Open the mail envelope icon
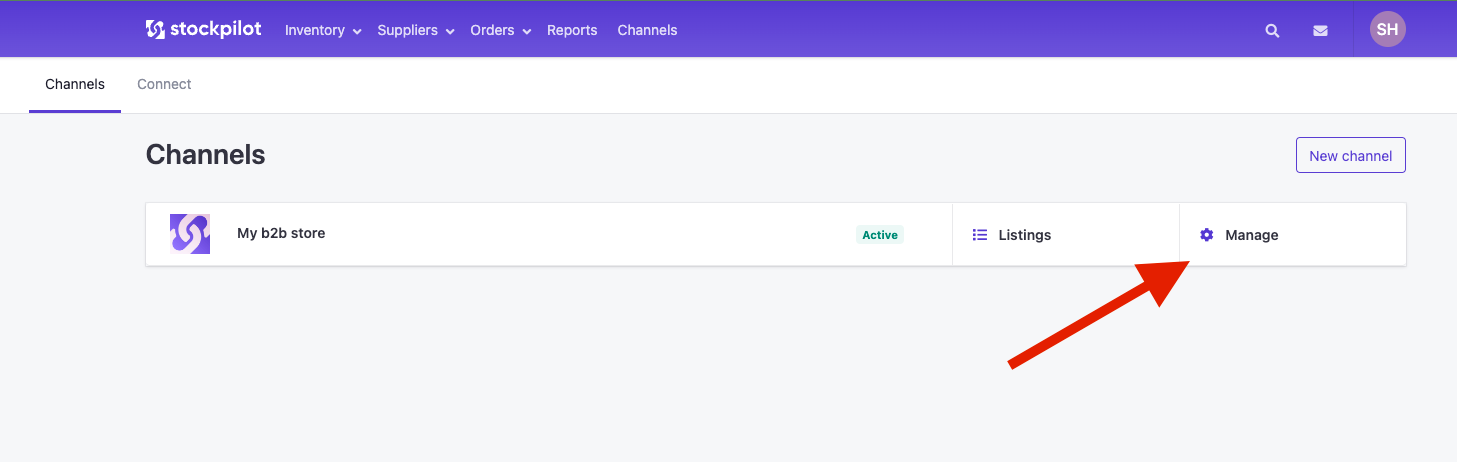Screen dimensions: 1457x462 coord(1320,31)
